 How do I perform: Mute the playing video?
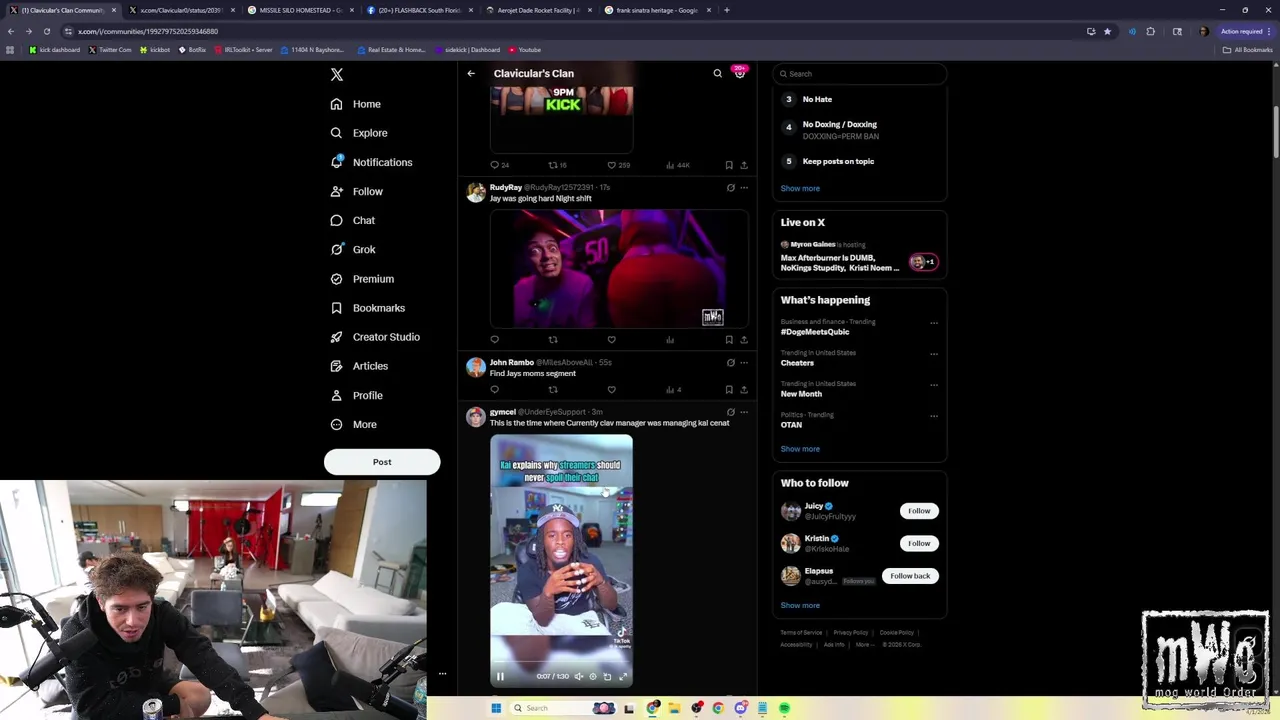(578, 677)
